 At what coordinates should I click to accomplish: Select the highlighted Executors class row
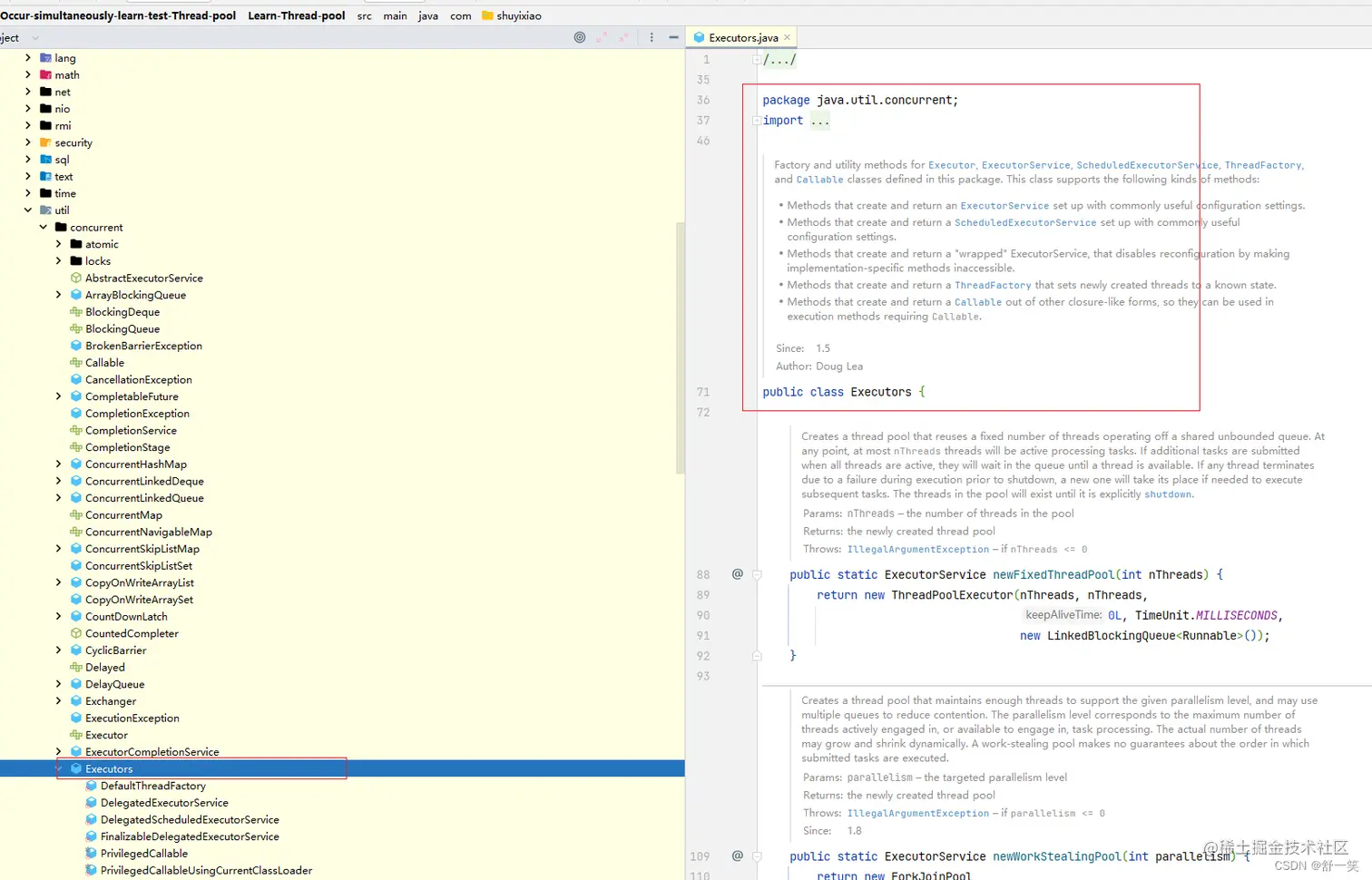click(342, 768)
